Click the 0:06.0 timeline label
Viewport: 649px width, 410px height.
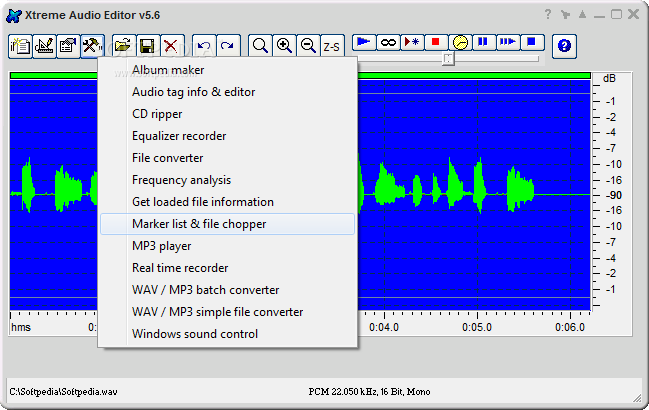click(x=570, y=327)
